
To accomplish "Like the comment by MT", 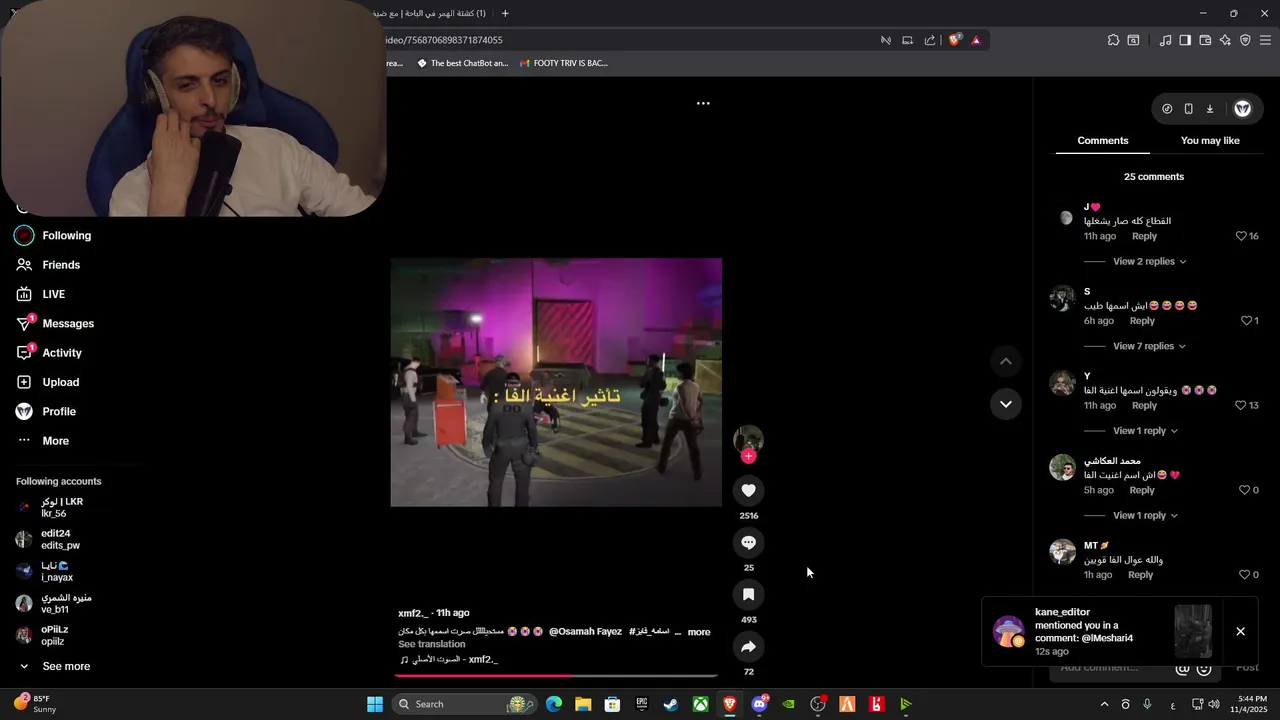I will [1244, 575].
